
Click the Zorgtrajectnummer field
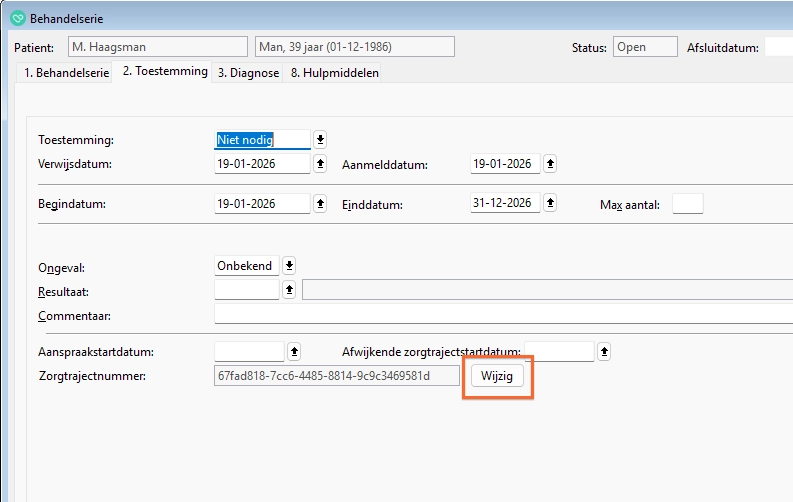click(336, 376)
